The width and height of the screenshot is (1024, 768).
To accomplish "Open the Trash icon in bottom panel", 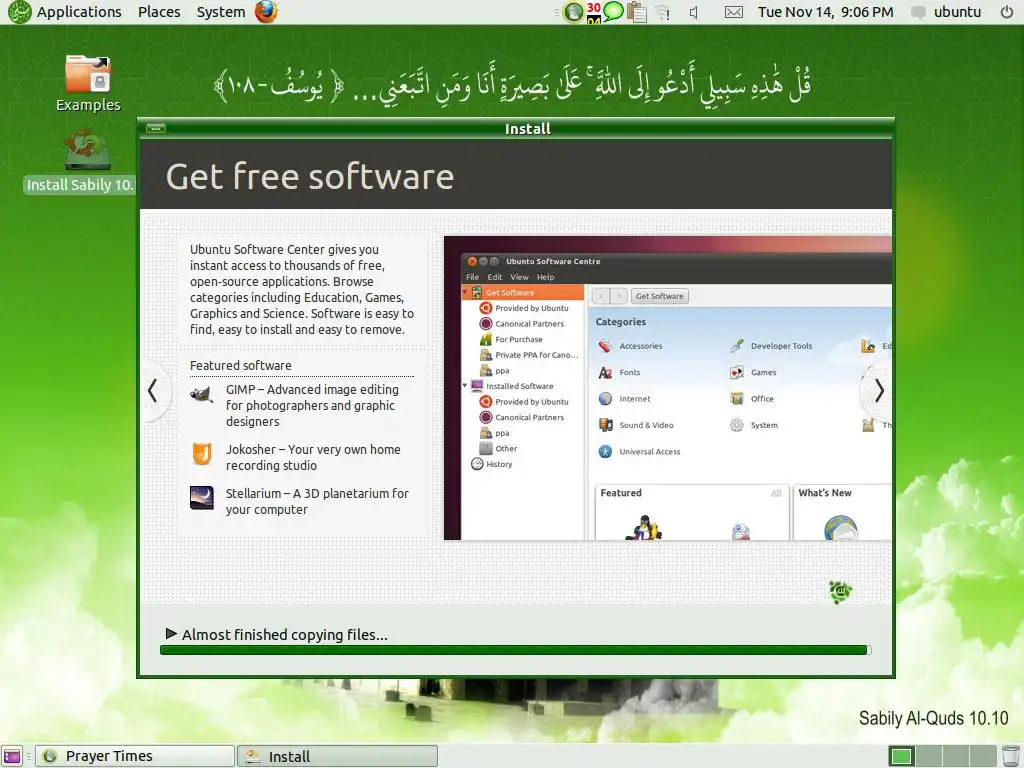I will pyautogui.click(x=1010, y=756).
